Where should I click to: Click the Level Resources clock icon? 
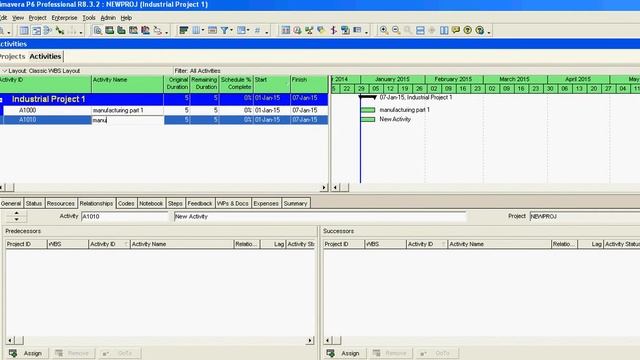[298, 30]
